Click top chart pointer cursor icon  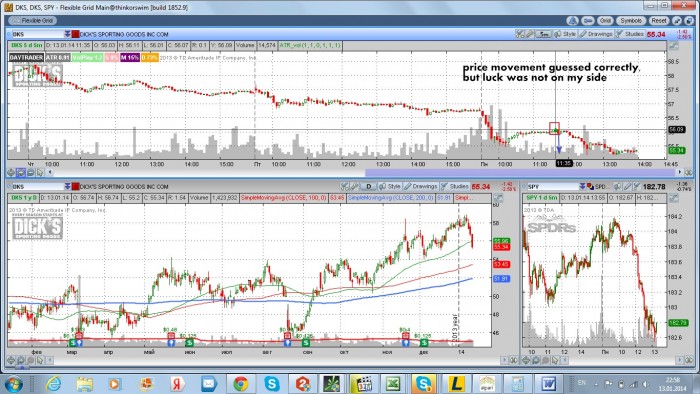(x=40, y=172)
